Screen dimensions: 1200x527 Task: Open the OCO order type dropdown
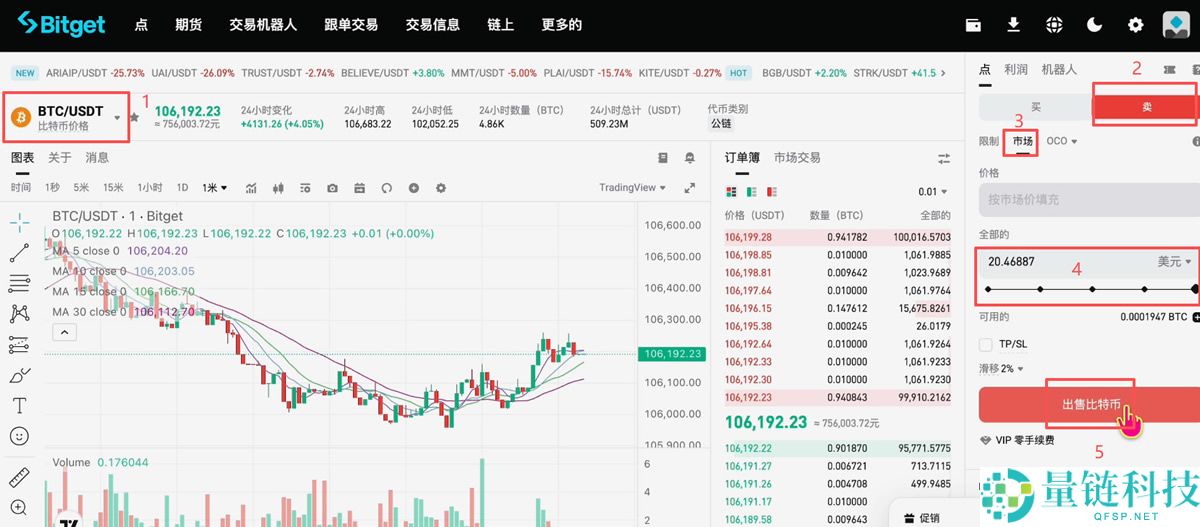click(1061, 141)
